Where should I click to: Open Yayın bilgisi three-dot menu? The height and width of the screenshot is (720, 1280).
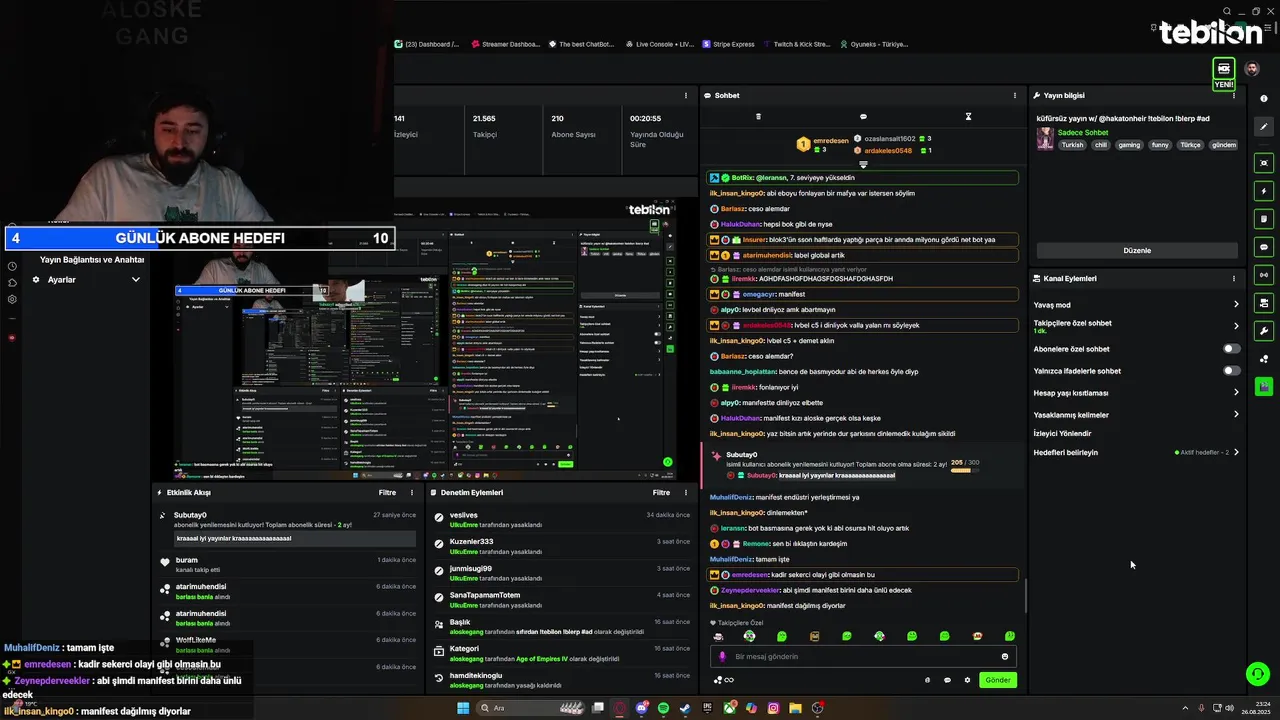(1234, 96)
